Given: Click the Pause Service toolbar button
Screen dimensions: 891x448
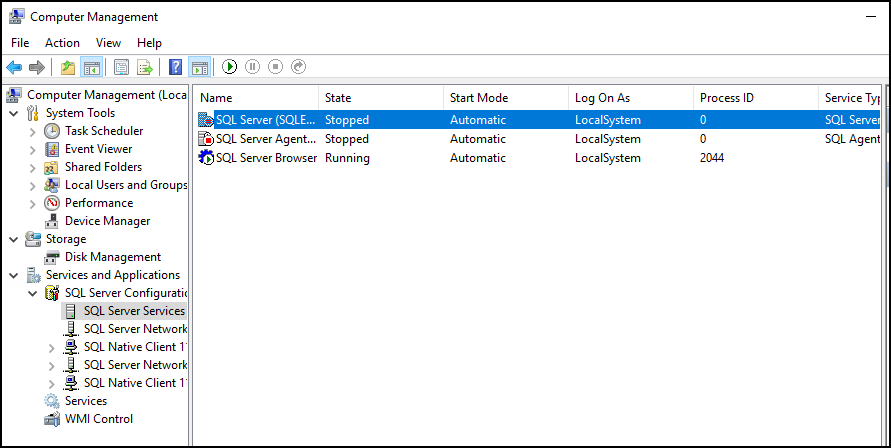Looking at the screenshot, I should [252, 67].
